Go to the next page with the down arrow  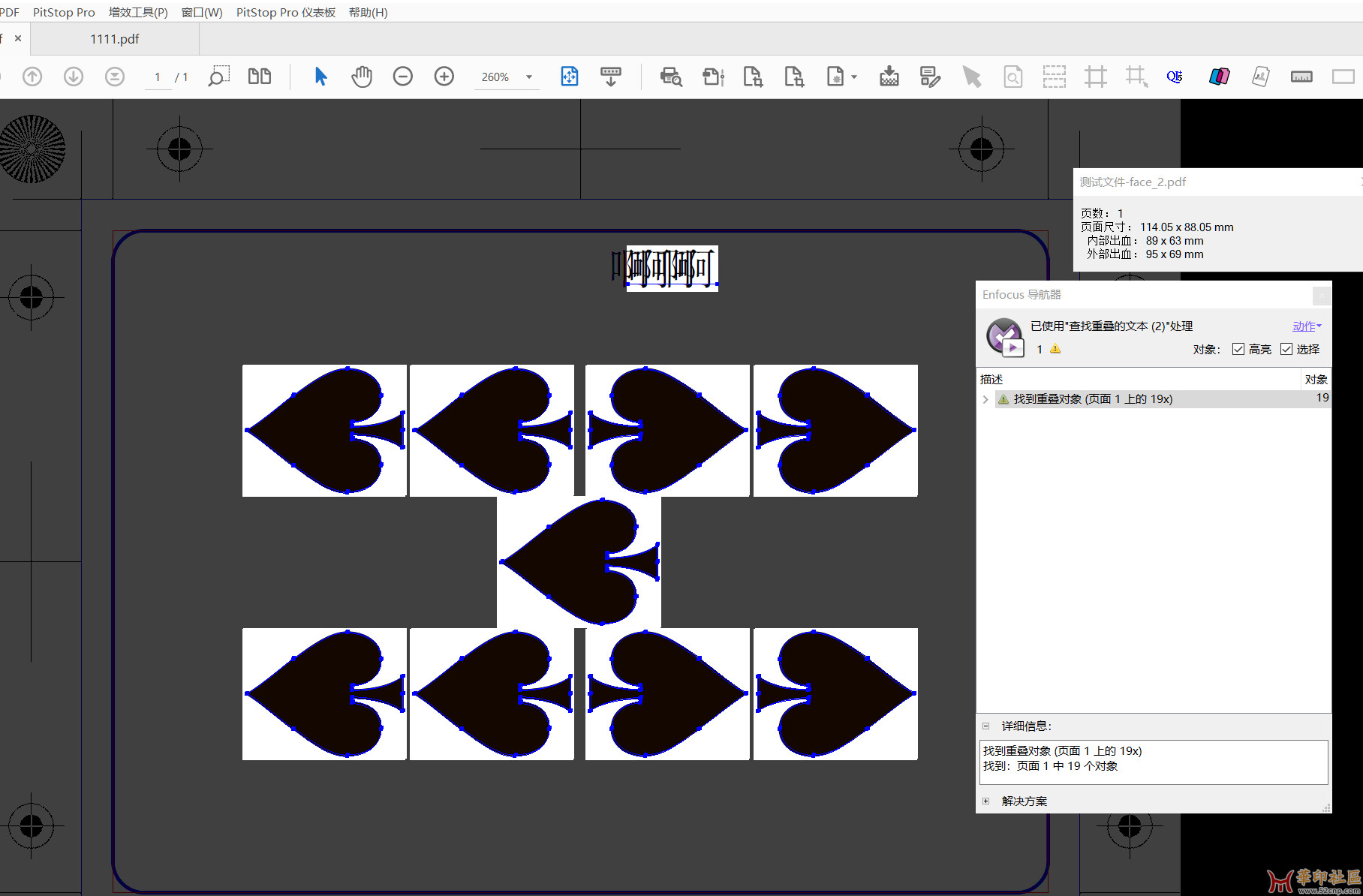click(74, 77)
